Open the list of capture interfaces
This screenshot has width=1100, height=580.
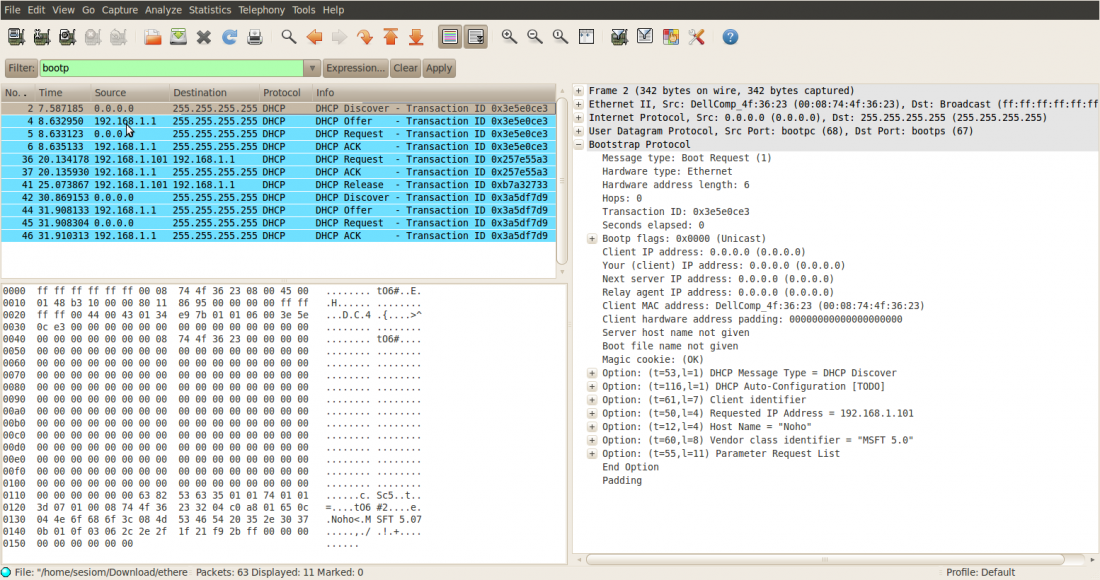pos(16,37)
